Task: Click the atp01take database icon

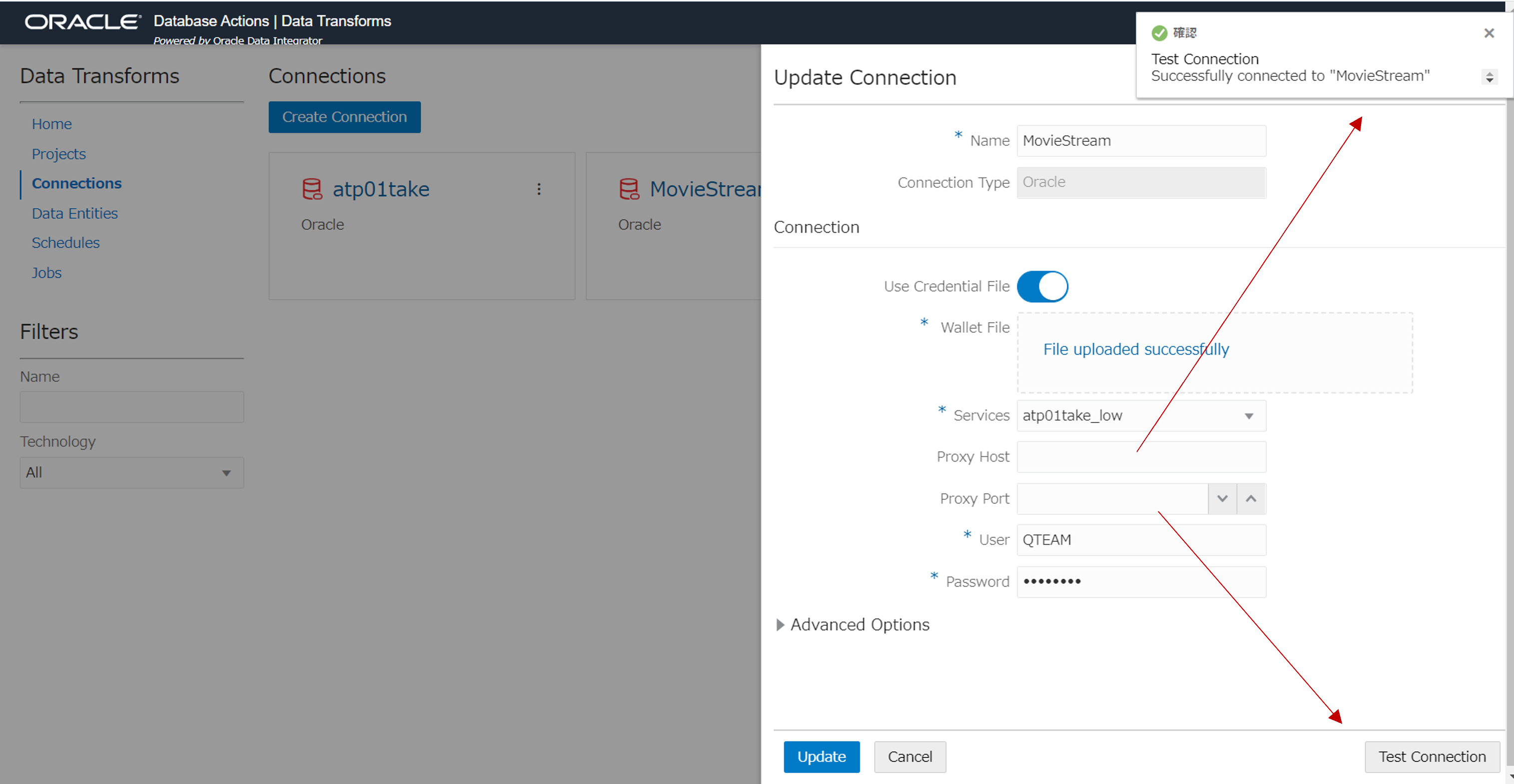Action: pos(311,189)
